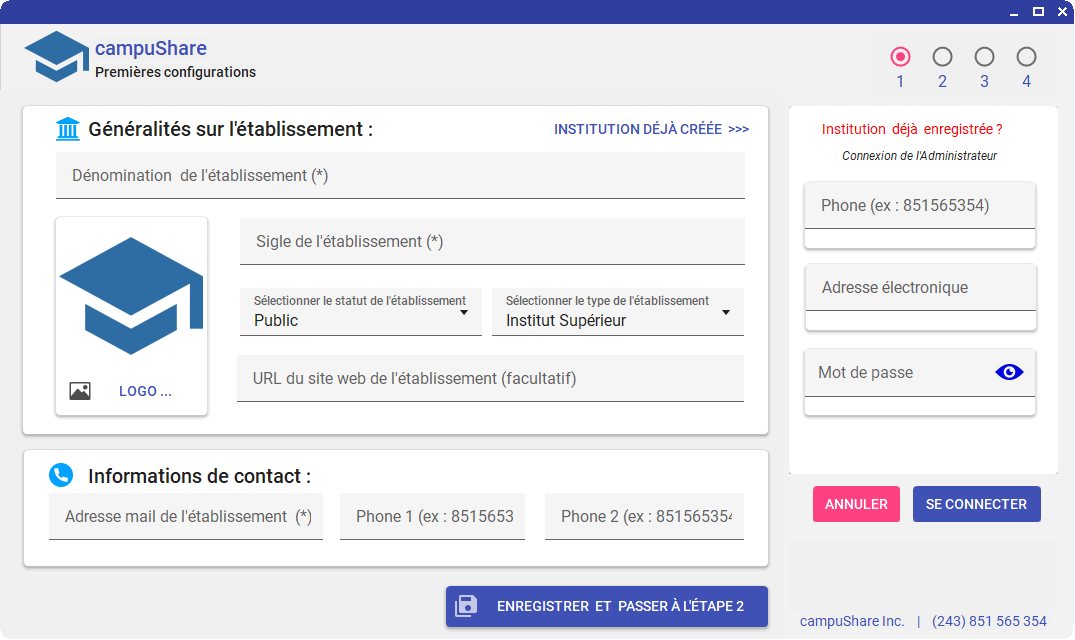Click ENREGISTRER ET PASSER À L'ÉTAPE 2
The image size is (1075, 640).
coord(607,606)
